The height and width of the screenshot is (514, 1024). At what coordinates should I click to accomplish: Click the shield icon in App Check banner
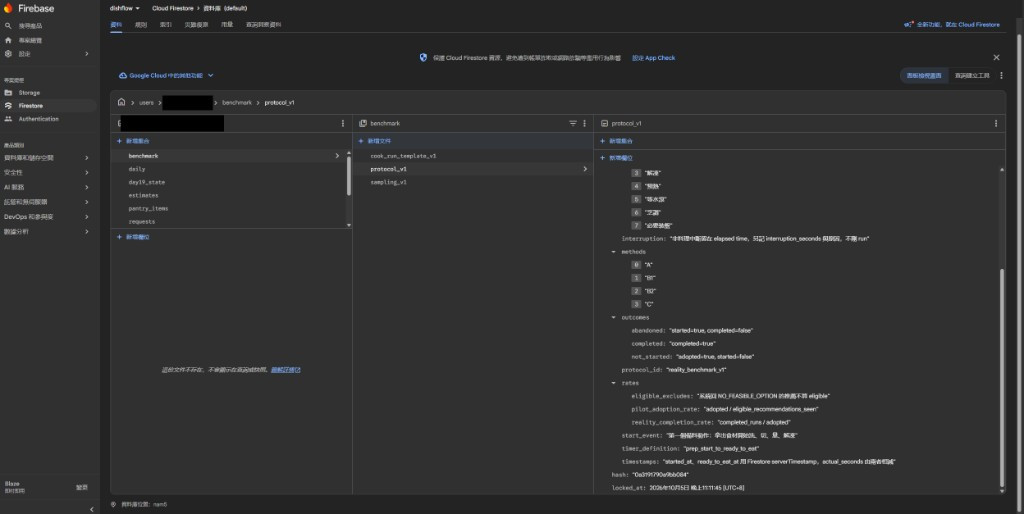point(423,57)
